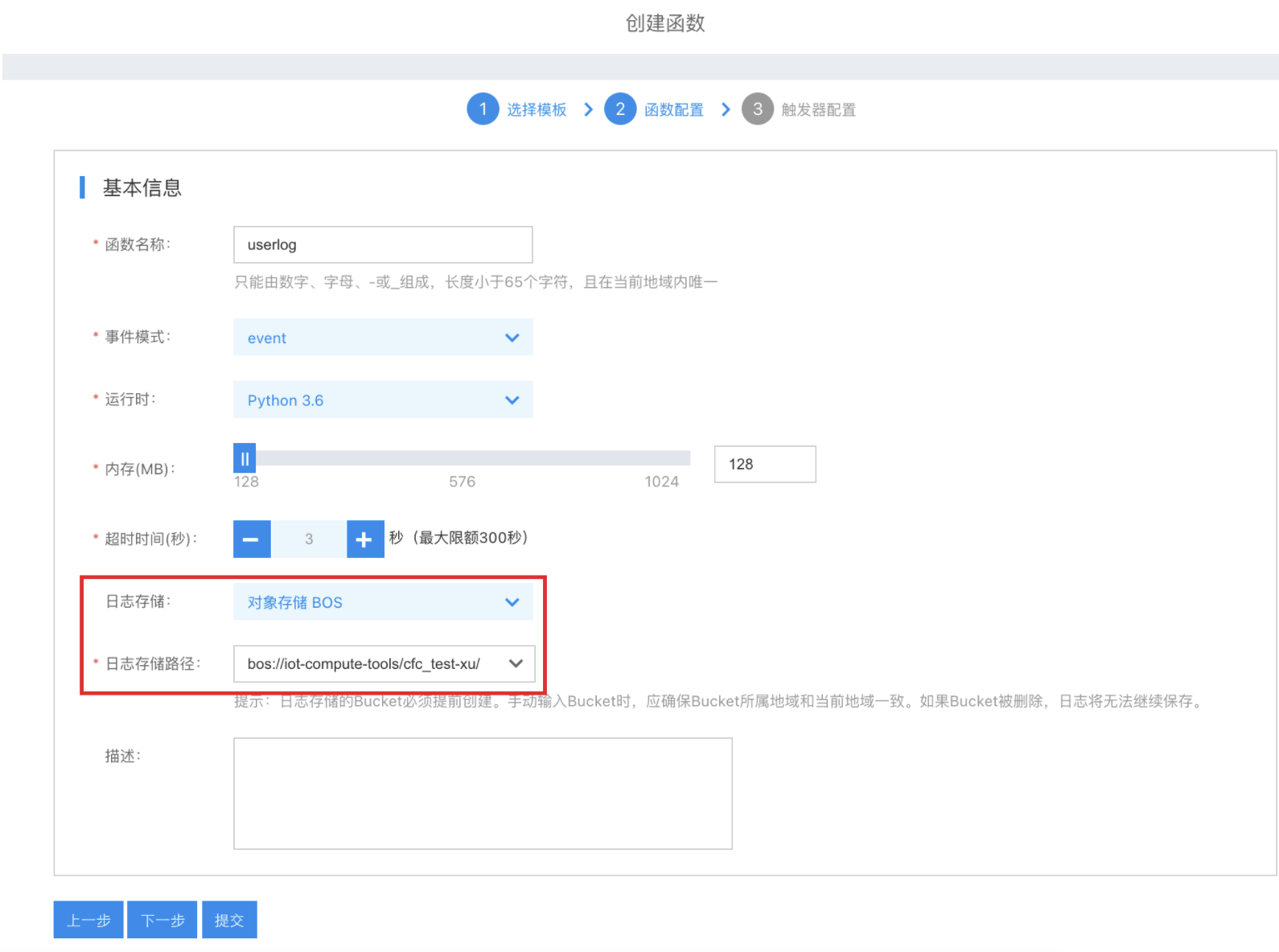Click the 函数名称 input with userlog
Viewport: 1279px width, 952px height.
383,244
